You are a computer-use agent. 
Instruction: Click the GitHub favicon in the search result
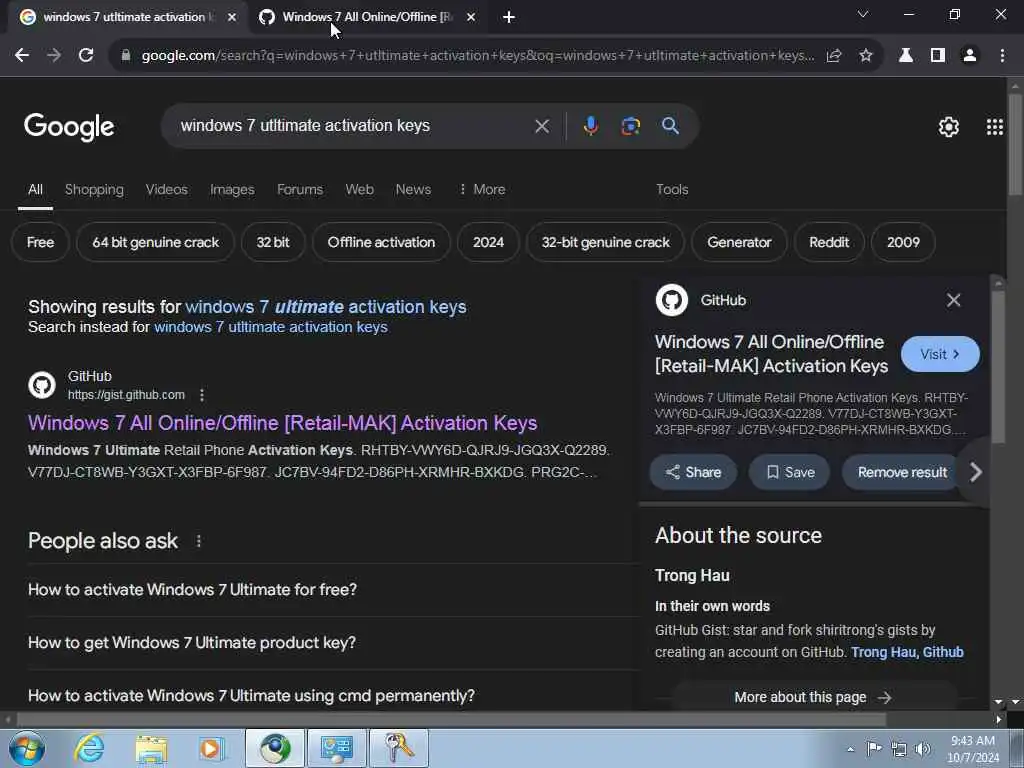[42, 385]
